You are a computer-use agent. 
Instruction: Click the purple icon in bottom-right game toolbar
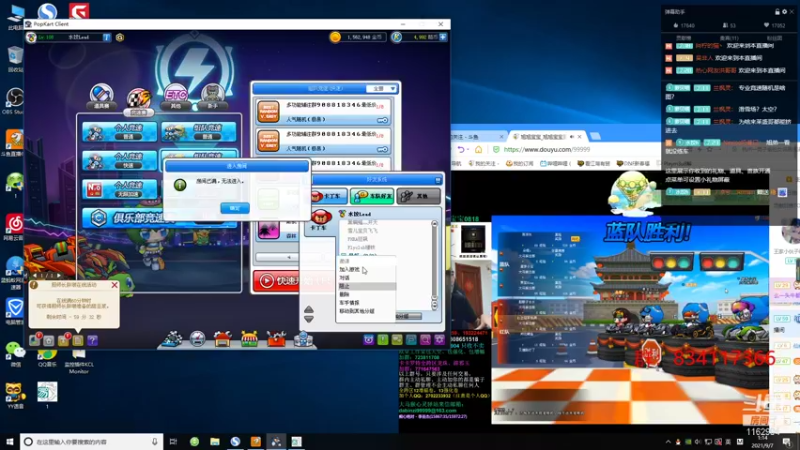(368, 340)
